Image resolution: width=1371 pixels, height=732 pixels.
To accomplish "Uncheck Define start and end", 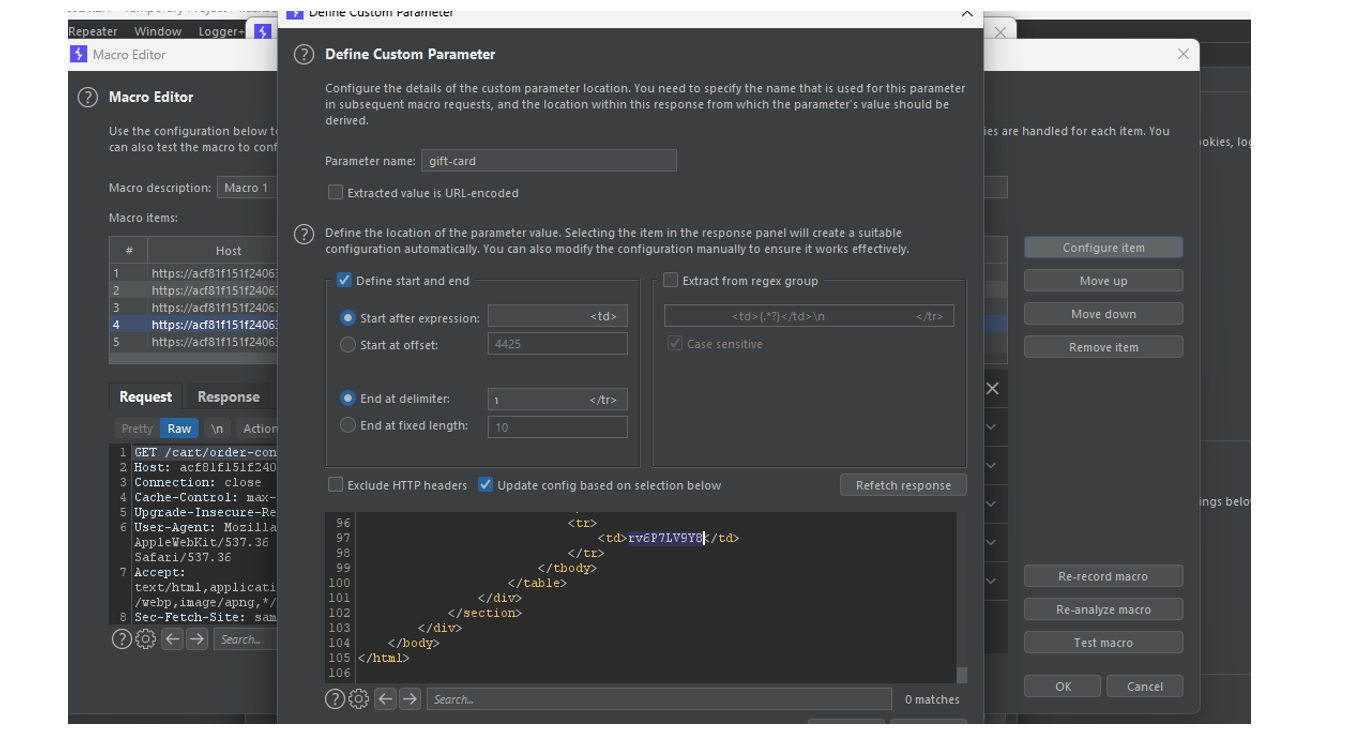I will point(344,280).
